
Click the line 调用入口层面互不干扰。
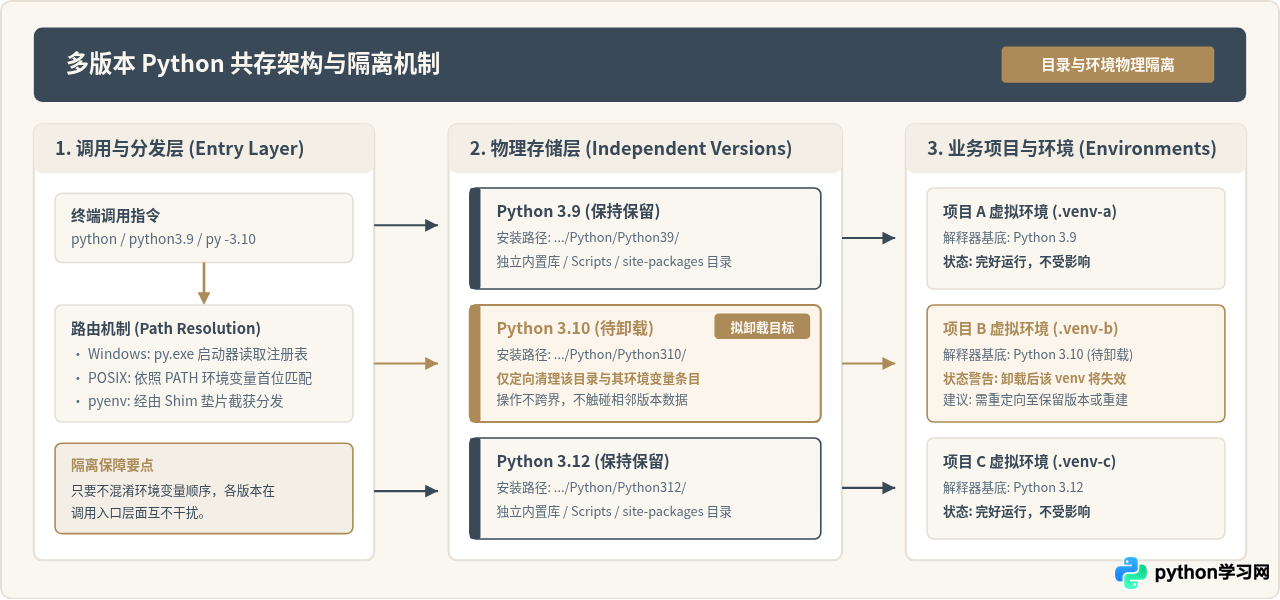tap(139, 513)
